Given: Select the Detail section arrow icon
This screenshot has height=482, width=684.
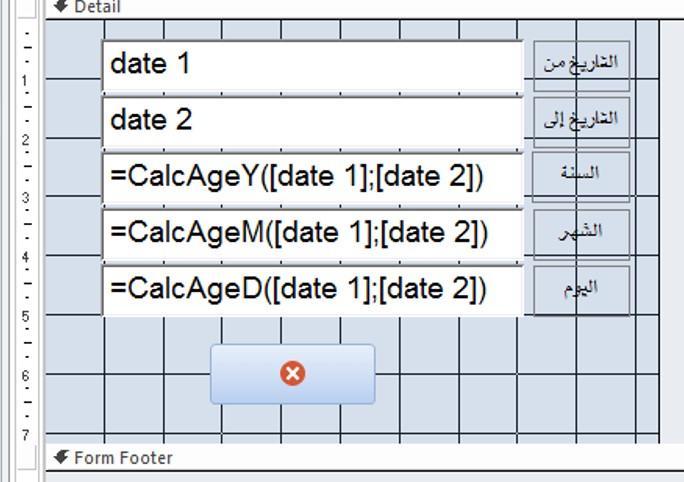Looking at the screenshot, I should 61,6.
